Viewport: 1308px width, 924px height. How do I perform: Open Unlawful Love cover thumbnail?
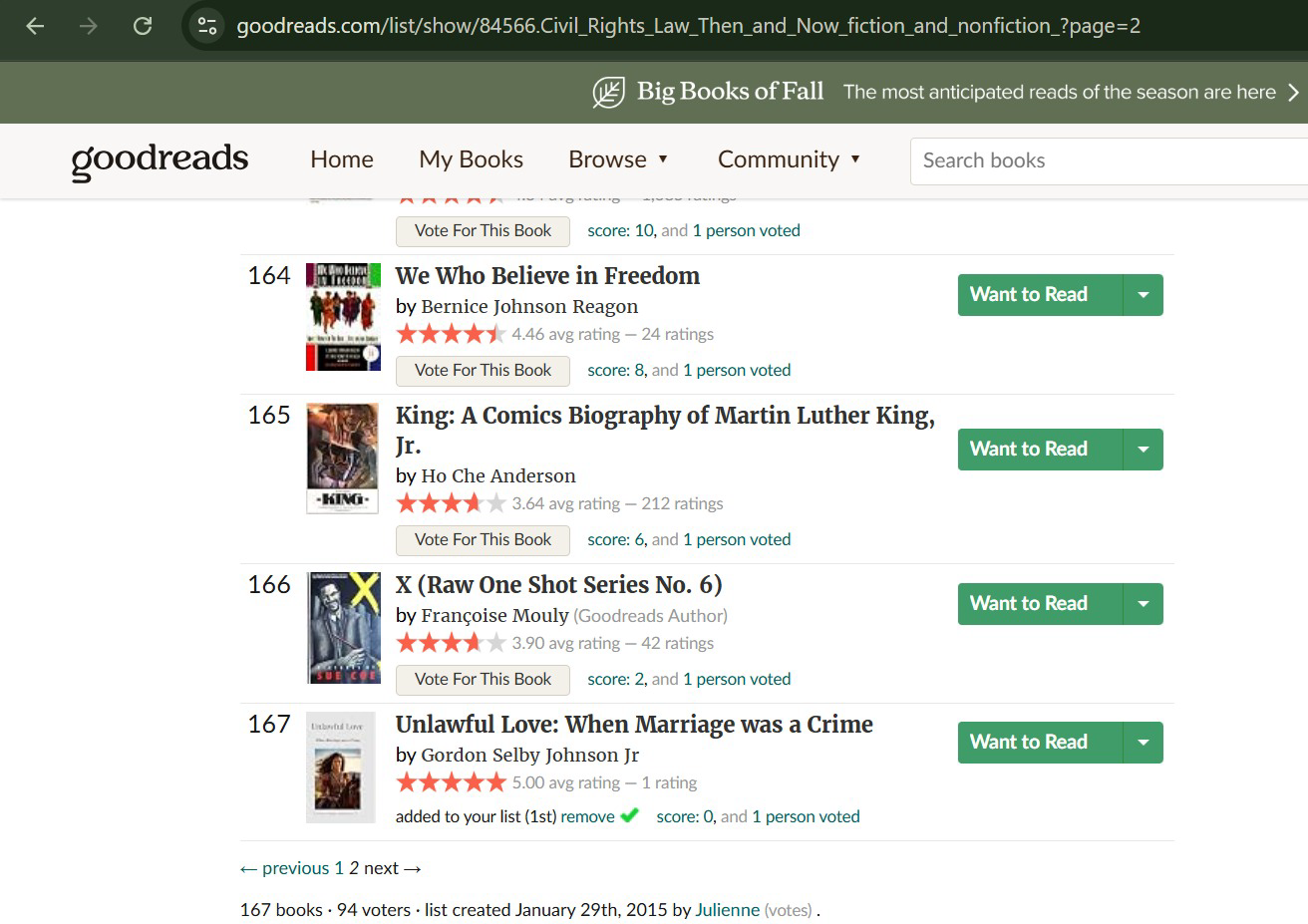click(341, 768)
